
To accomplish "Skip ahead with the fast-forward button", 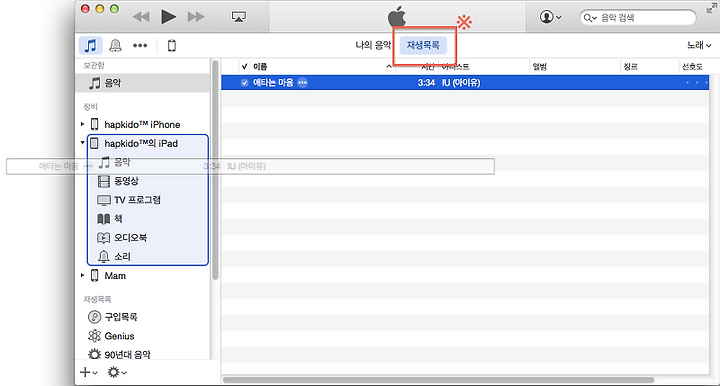I will (x=196, y=17).
